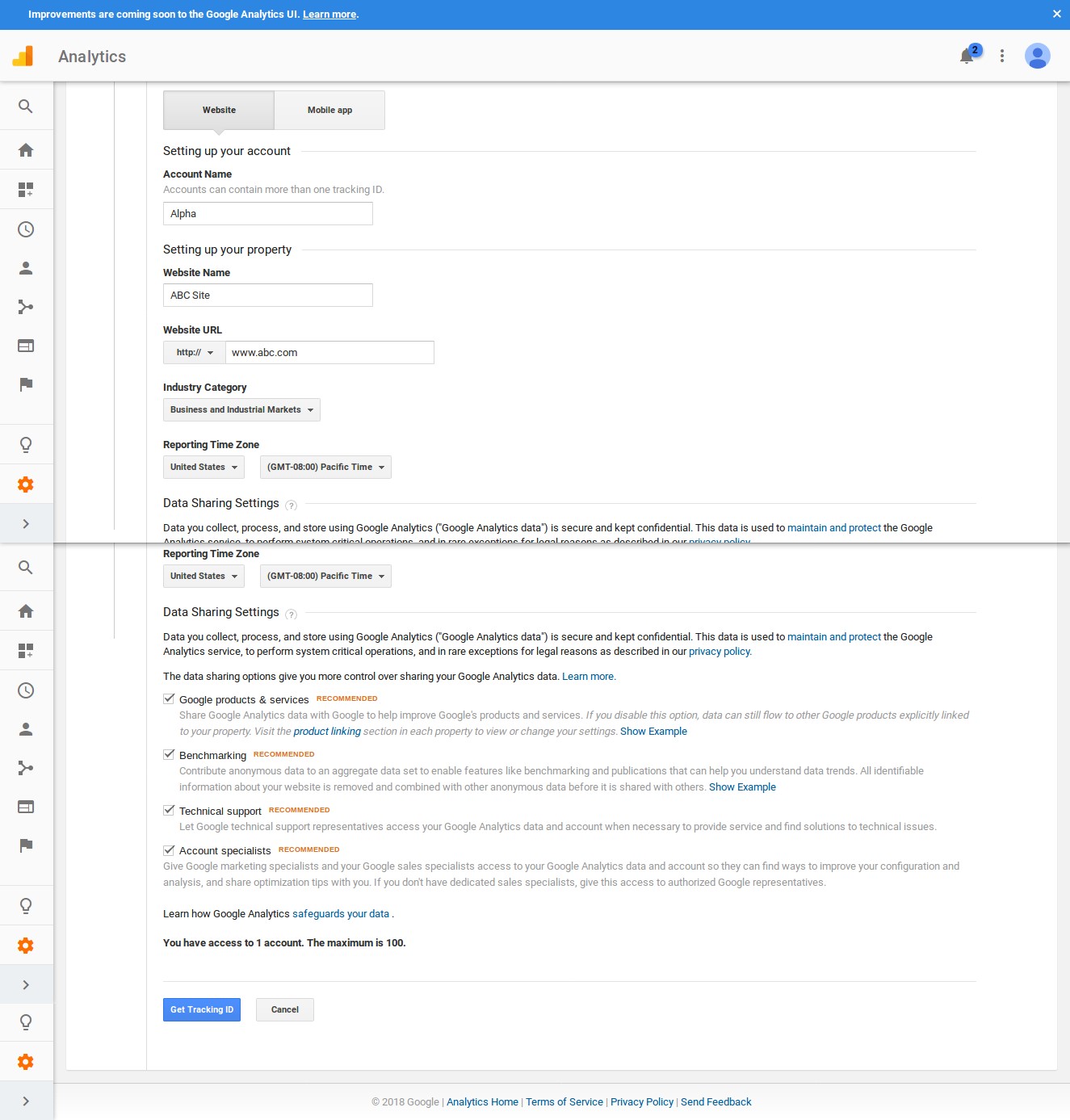Open the Admin gear icon
The image size is (1070, 1120).
26,484
